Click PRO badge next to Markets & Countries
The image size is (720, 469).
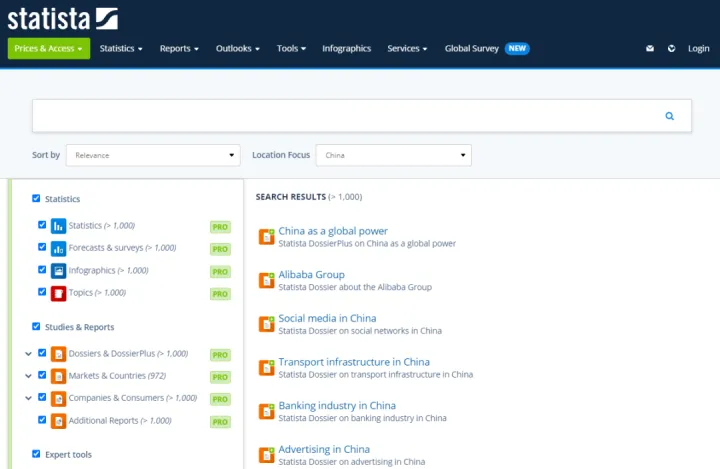pyautogui.click(x=220, y=377)
